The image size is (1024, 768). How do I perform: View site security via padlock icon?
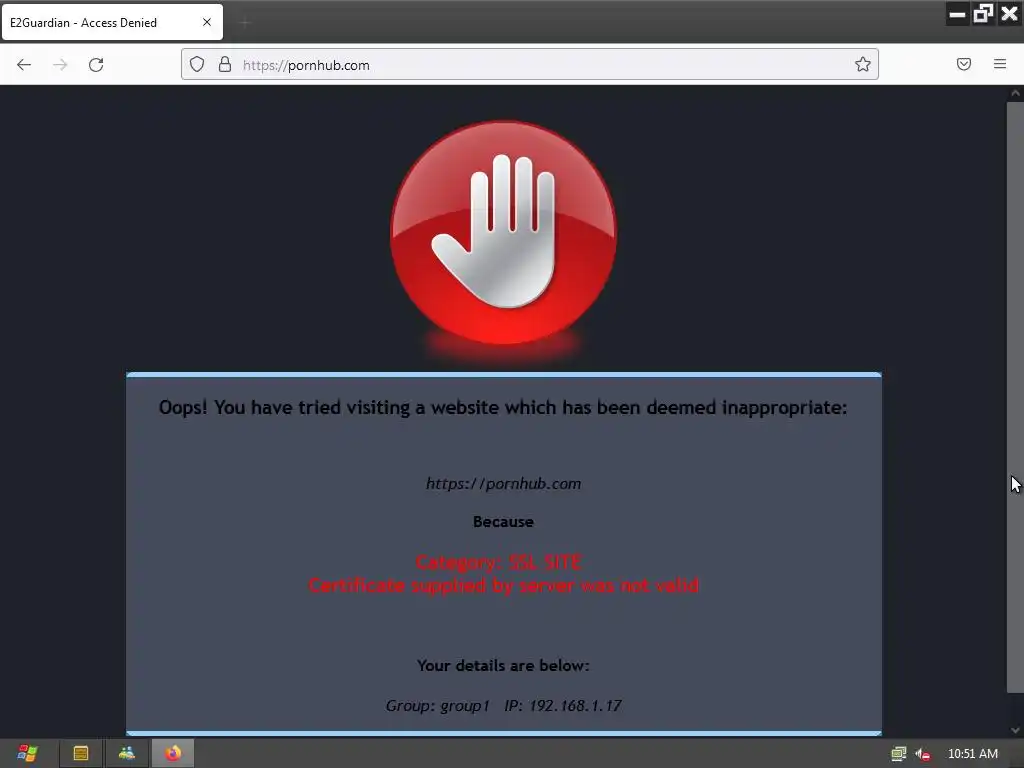tap(225, 64)
